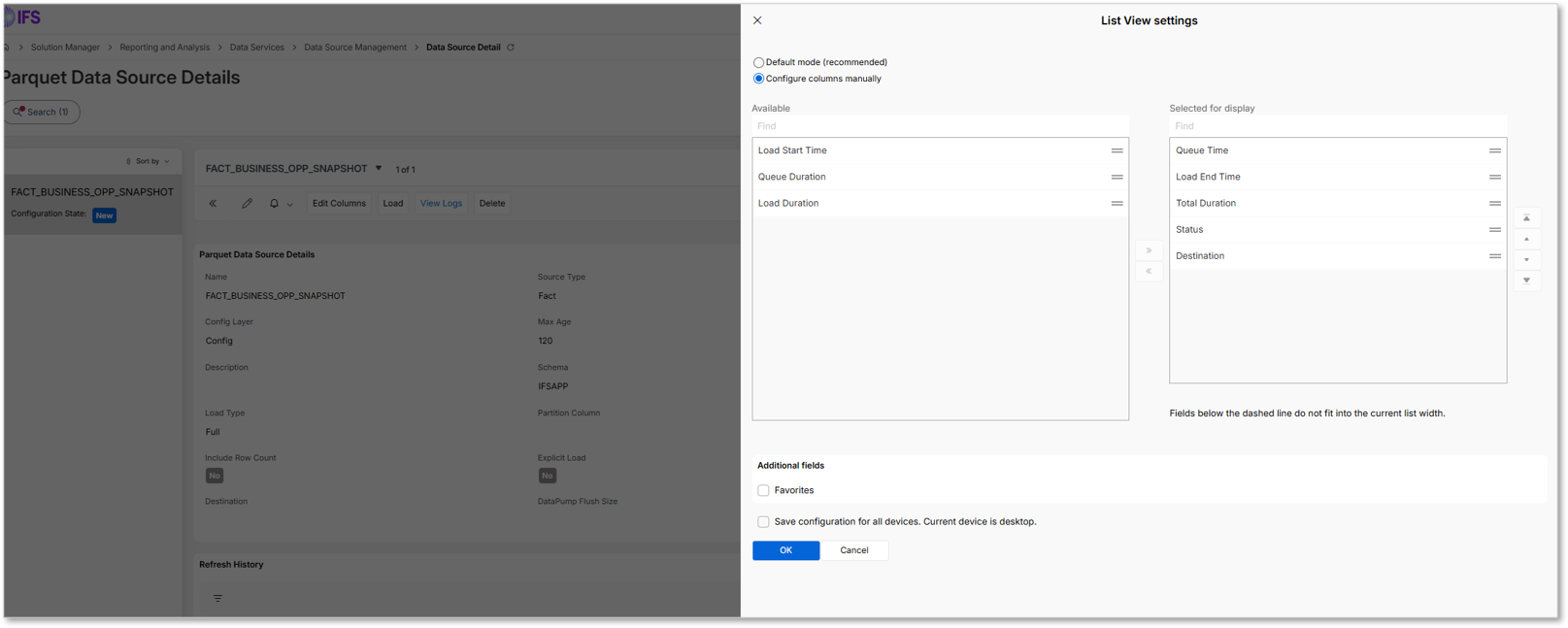Viewport: 1568px width, 628px height.
Task: Click the Schema value IFSAPP
Action: click(553, 386)
